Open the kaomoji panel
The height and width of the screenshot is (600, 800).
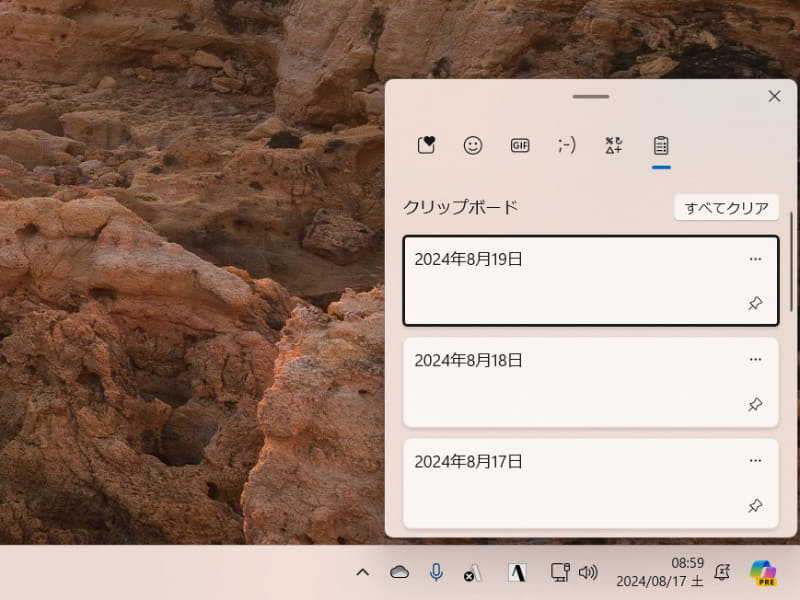(x=566, y=144)
